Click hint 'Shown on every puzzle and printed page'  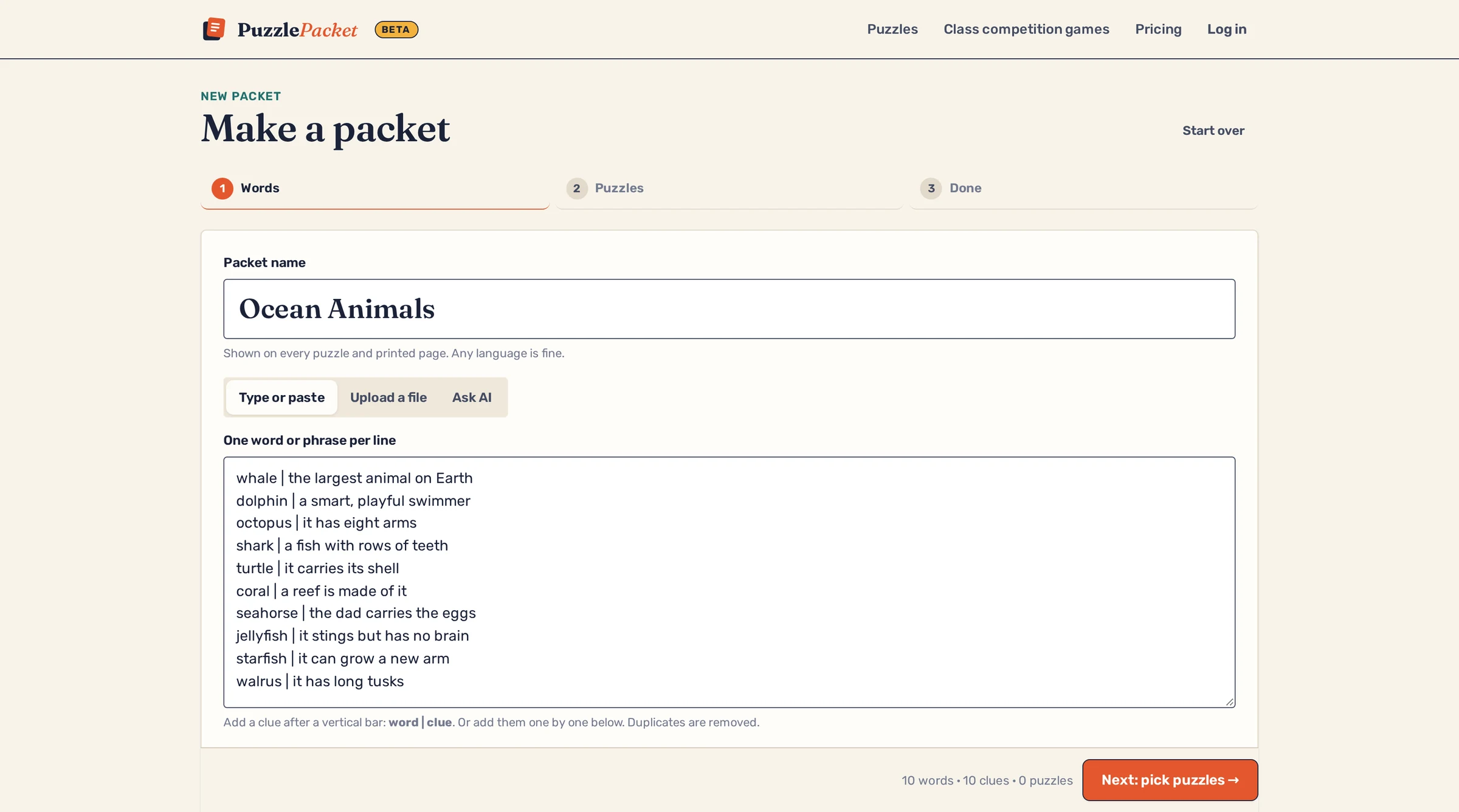(394, 353)
